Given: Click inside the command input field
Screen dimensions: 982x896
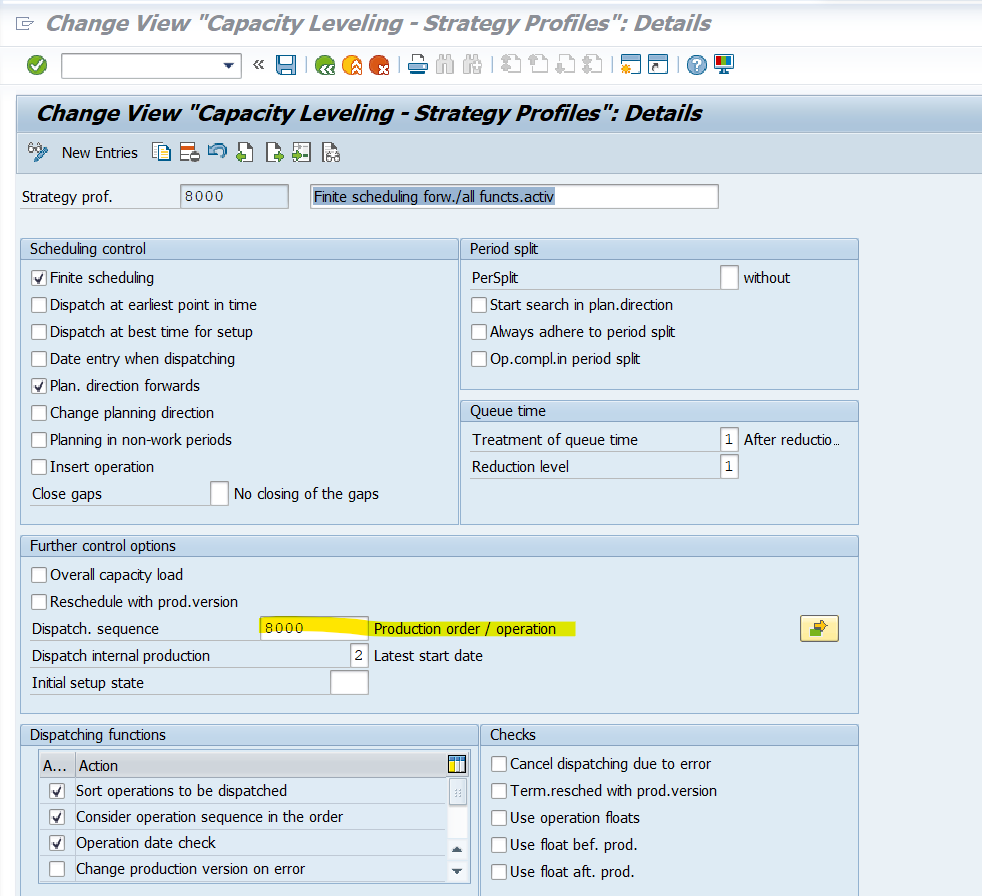Looking at the screenshot, I should [142, 65].
